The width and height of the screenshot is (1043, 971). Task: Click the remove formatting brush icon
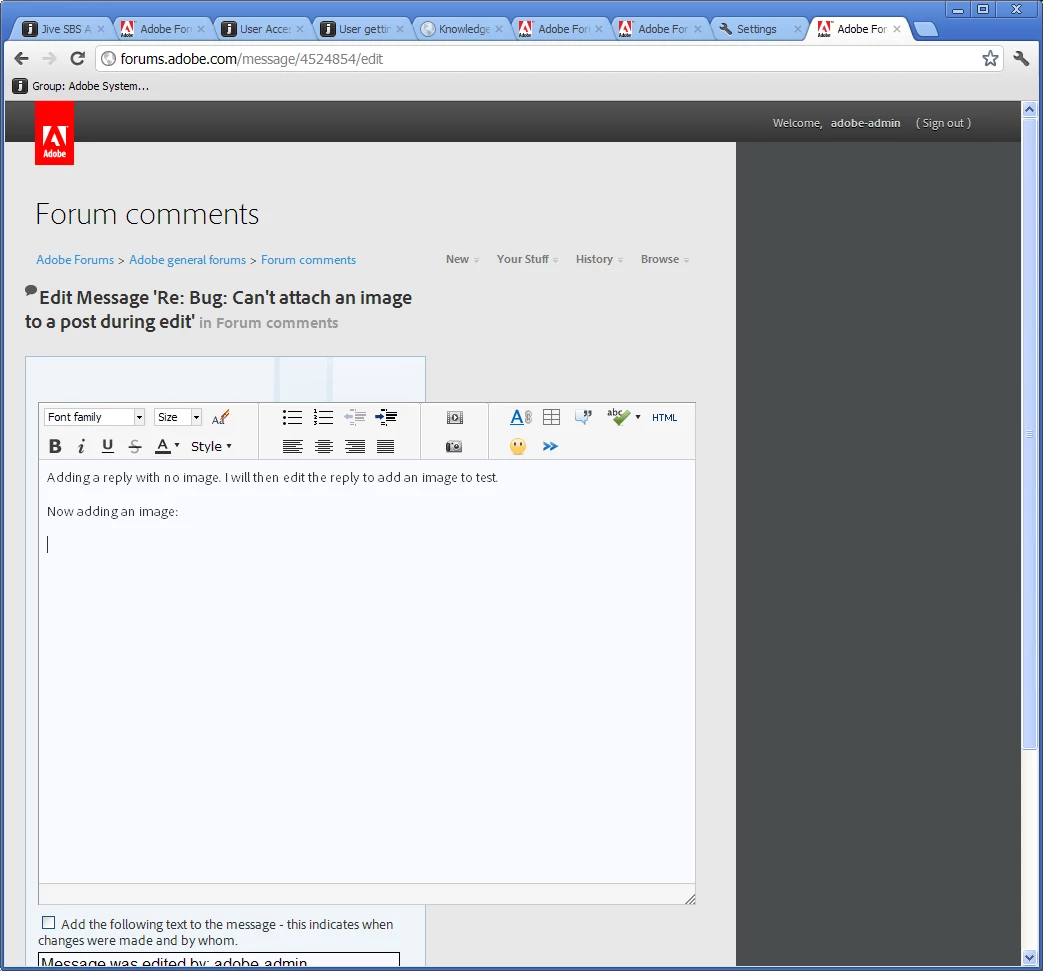click(x=220, y=417)
